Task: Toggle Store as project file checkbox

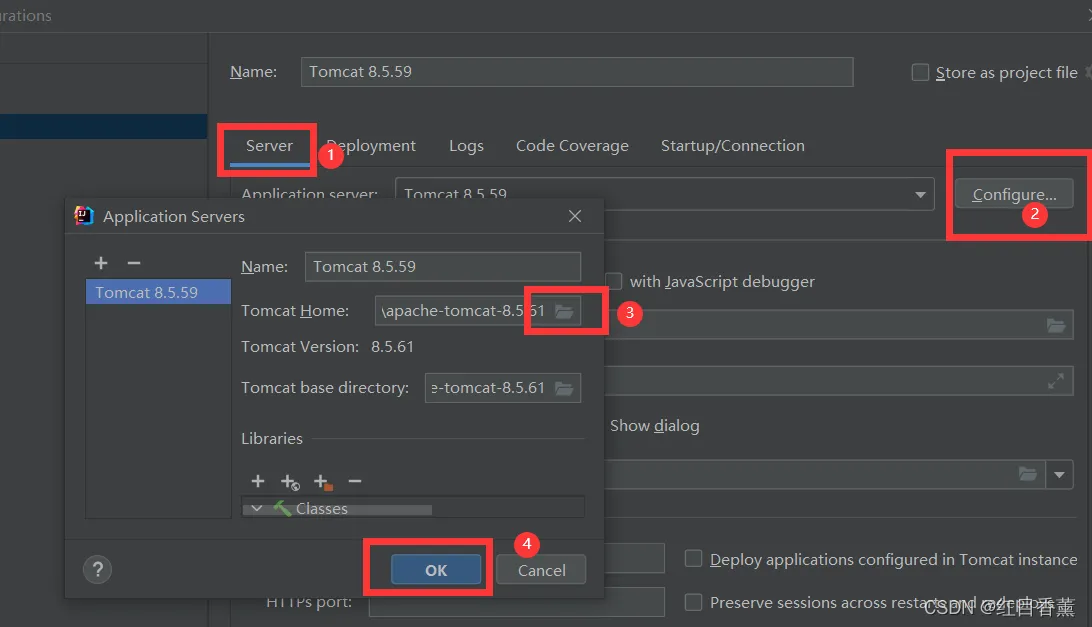Action: click(920, 72)
